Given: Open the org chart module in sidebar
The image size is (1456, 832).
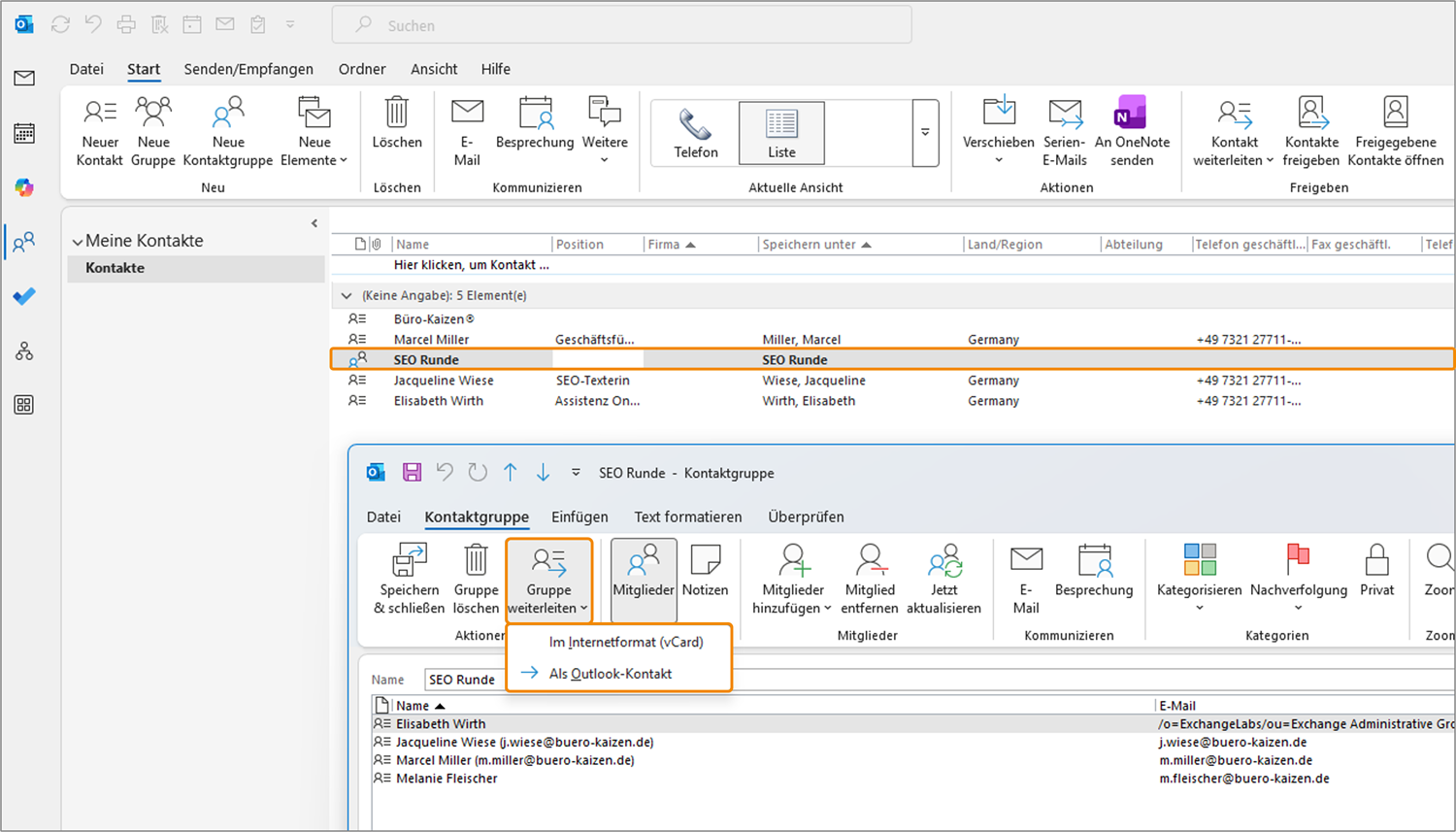Looking at the screenshot, I should (x=24, y=350).
